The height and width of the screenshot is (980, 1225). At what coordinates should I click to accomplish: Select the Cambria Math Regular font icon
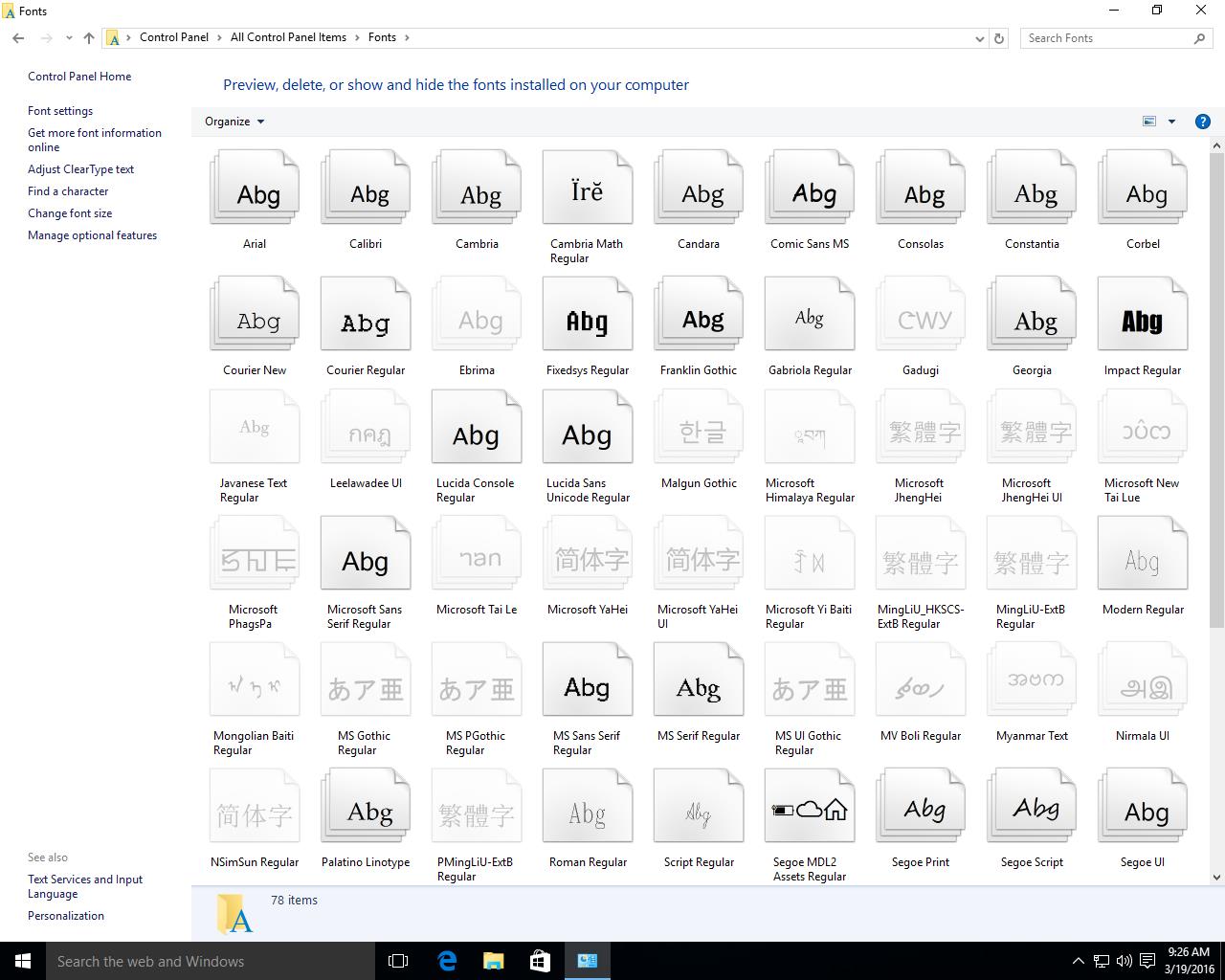click(x=588, y=188)
